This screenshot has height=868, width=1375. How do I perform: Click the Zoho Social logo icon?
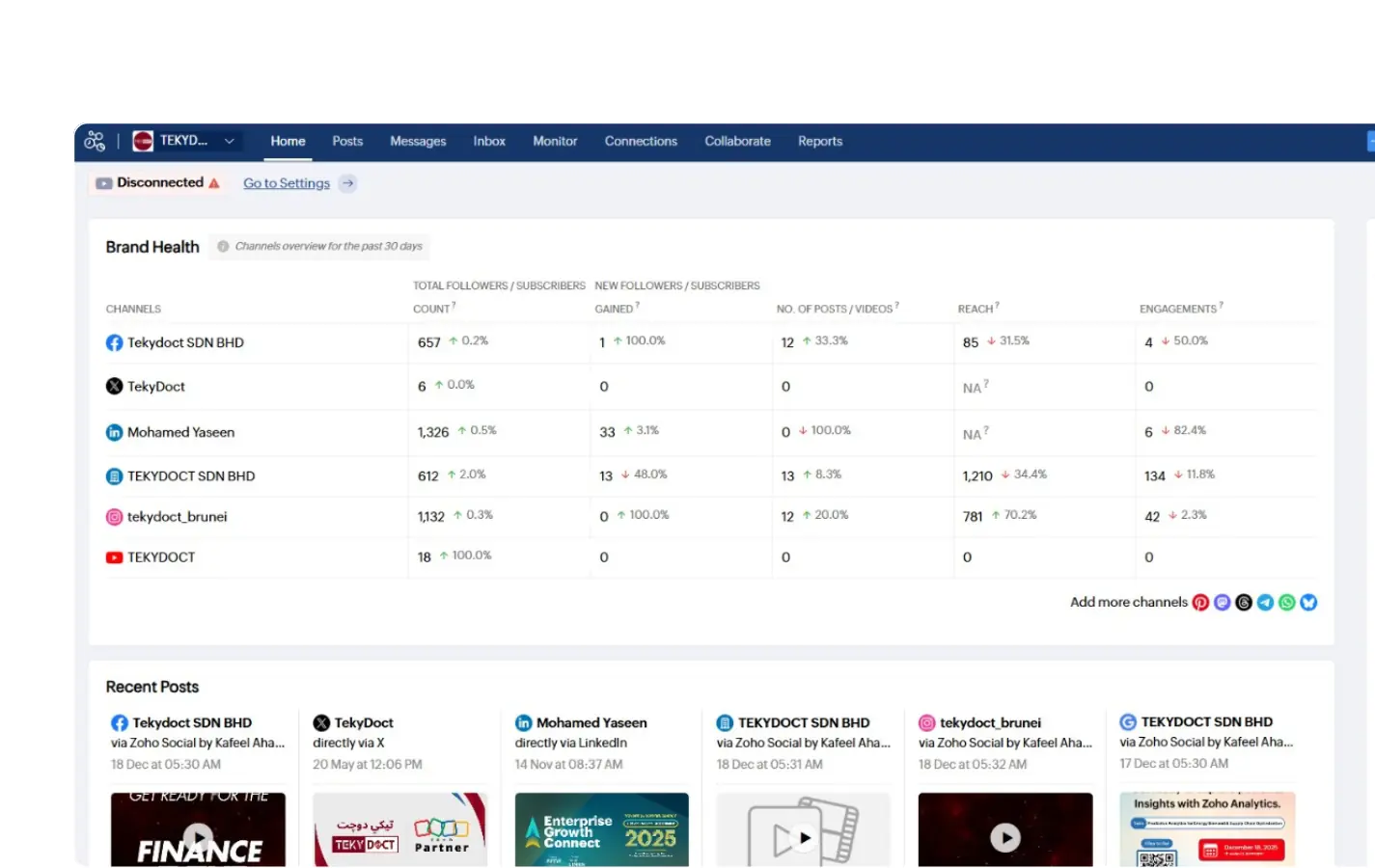pyautogui.click(x=95, y=141)
